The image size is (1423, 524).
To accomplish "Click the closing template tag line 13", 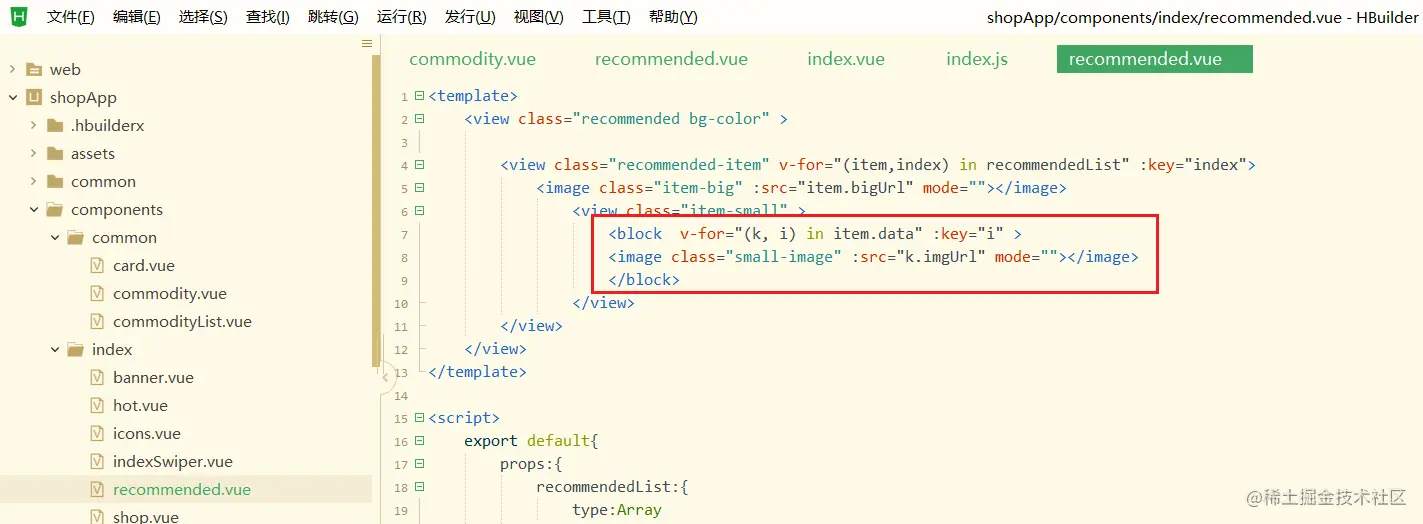I will (x=477, y=372).
